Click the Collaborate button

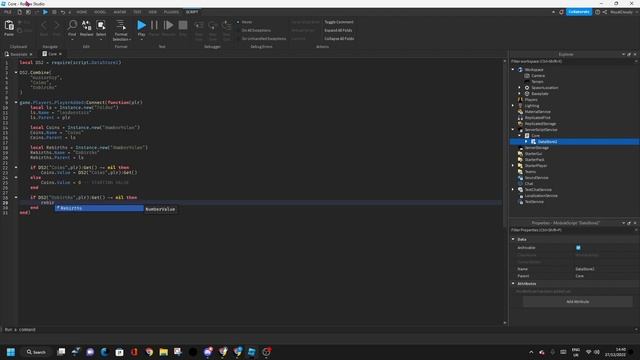[x=579, y=12]
